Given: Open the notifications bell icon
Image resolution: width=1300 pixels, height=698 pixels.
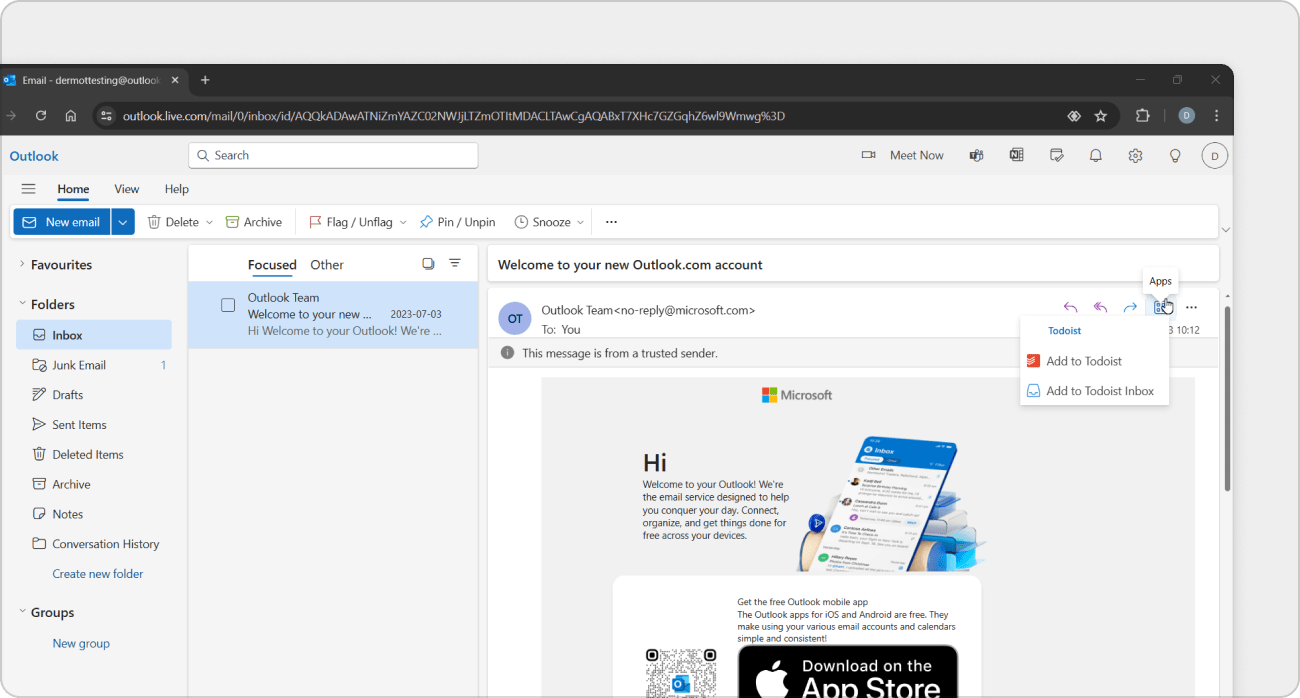Looking at the screenshot, I should (x=1096, y=156).
